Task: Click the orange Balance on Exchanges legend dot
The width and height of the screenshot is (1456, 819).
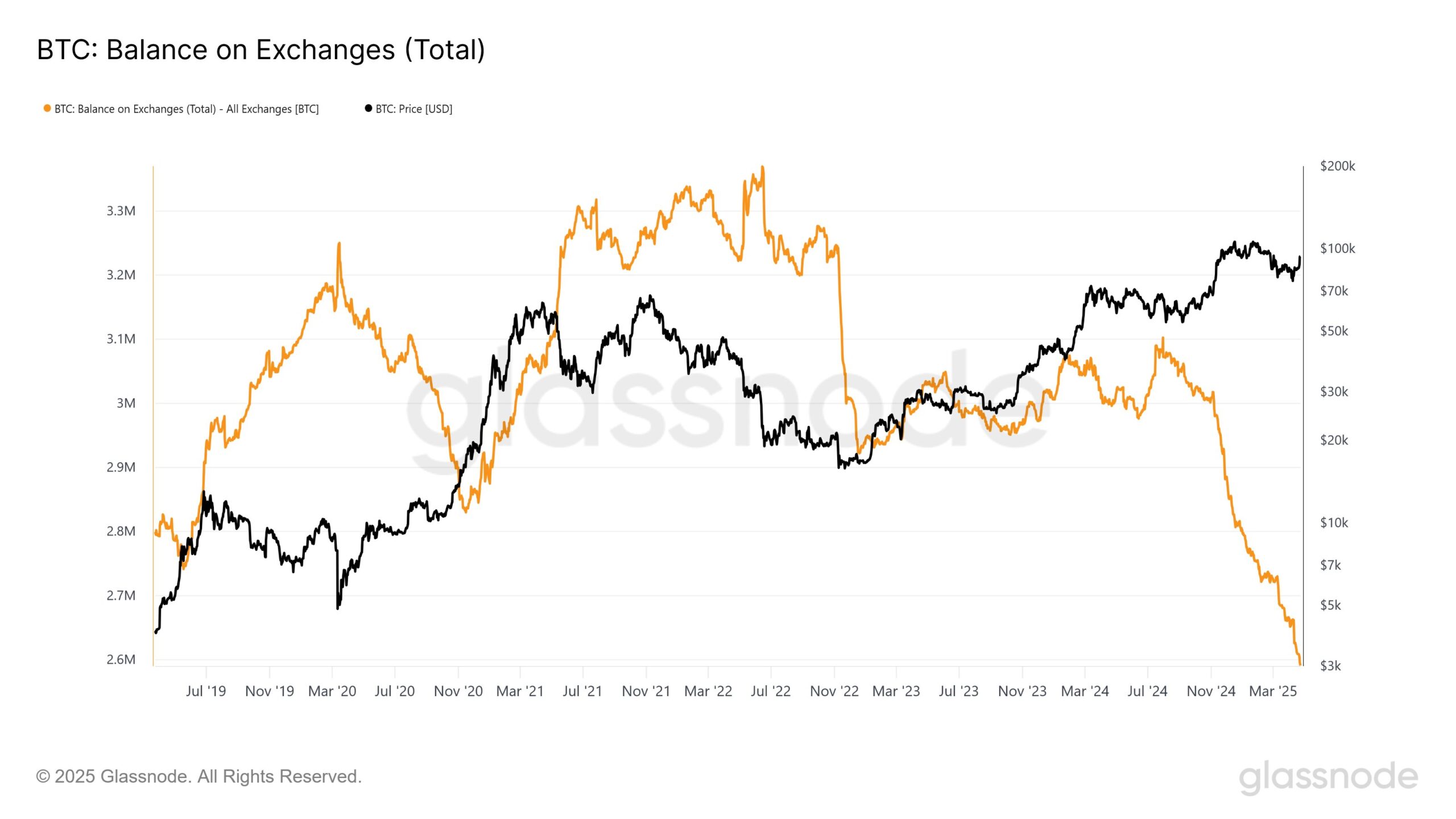Action: (47, 109)
